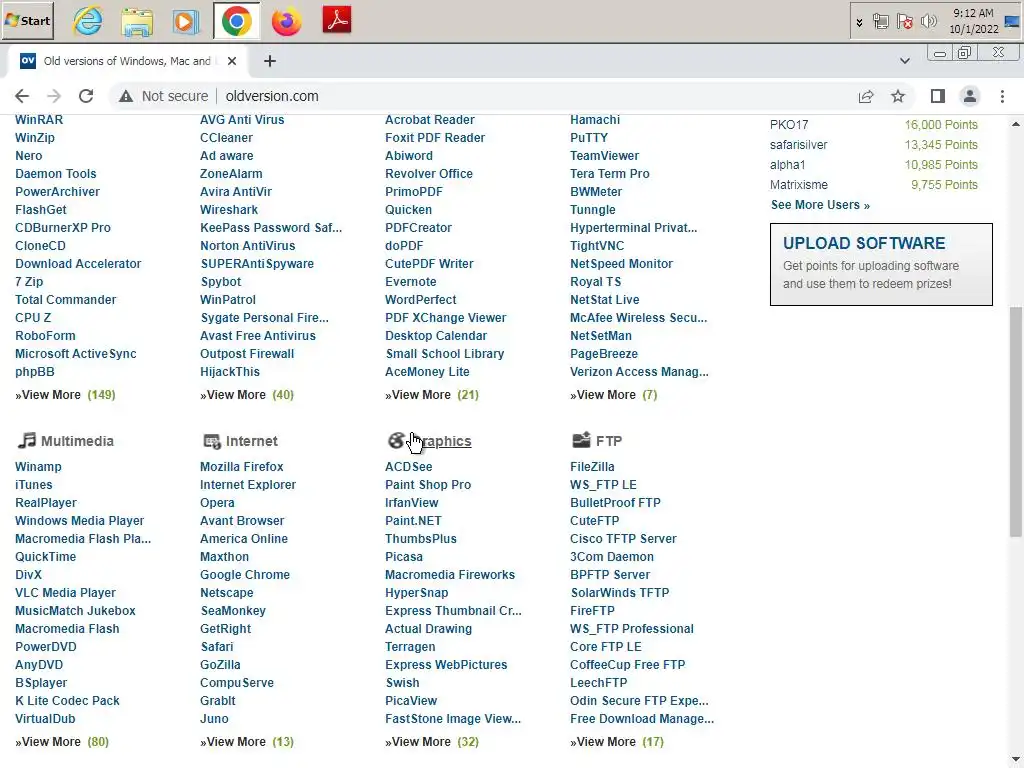The image size is (1024, 768).
Task: Open the Paint Shop Pro link
Action: 428,485
